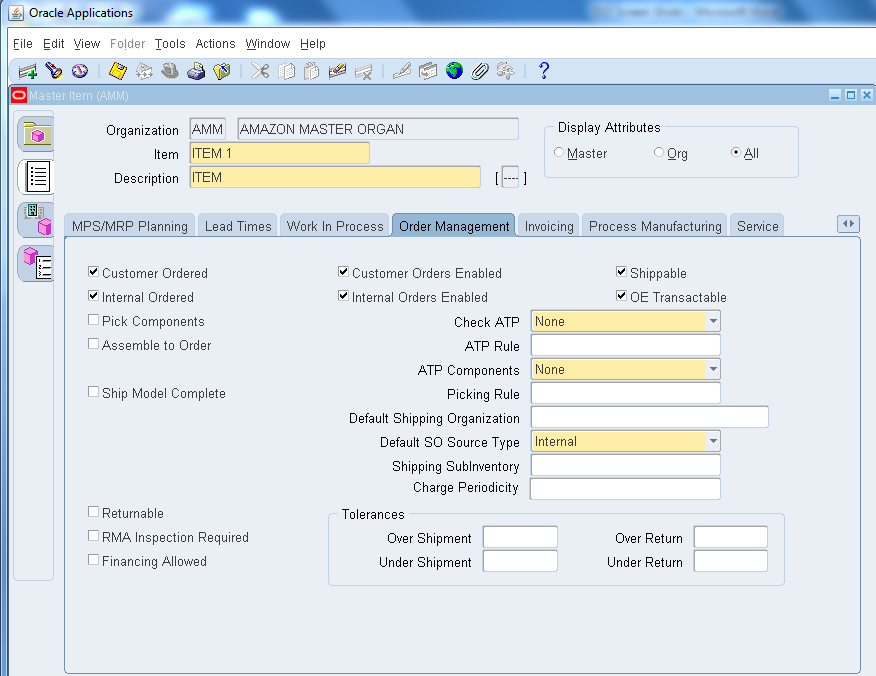876x676 pixels.
Task: Switch to the MPS/MRP Planning tab
Action: click(x=130, y=226)
